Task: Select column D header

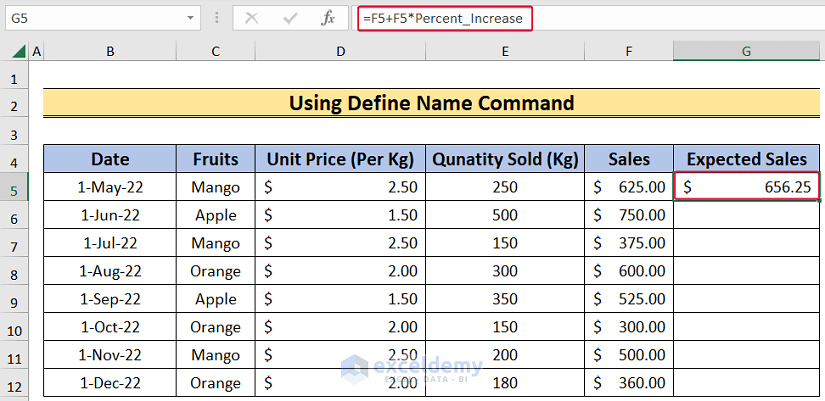Action: click(x=340, y=51)
